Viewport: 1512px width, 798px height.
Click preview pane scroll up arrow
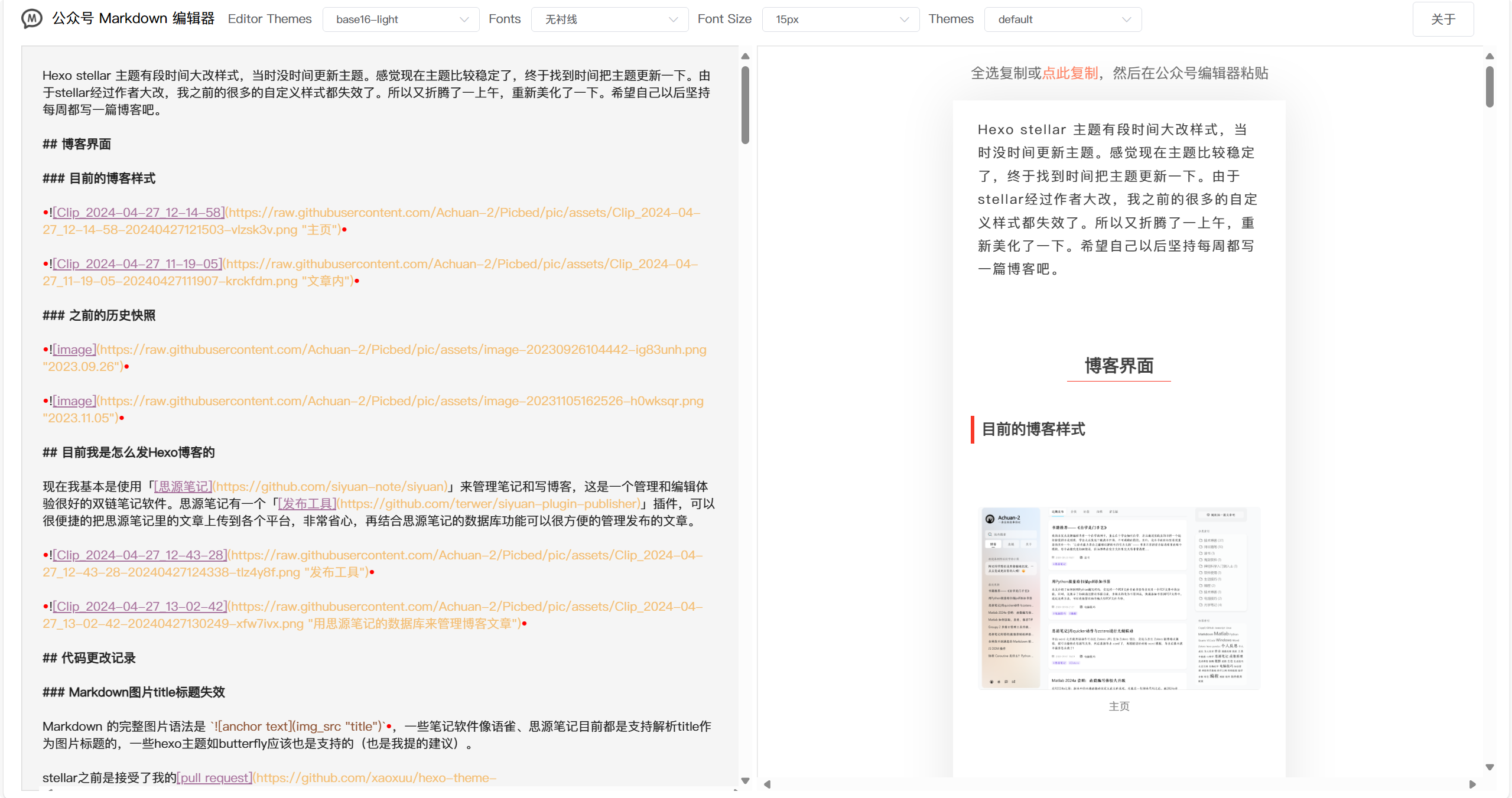point(1490,57)
